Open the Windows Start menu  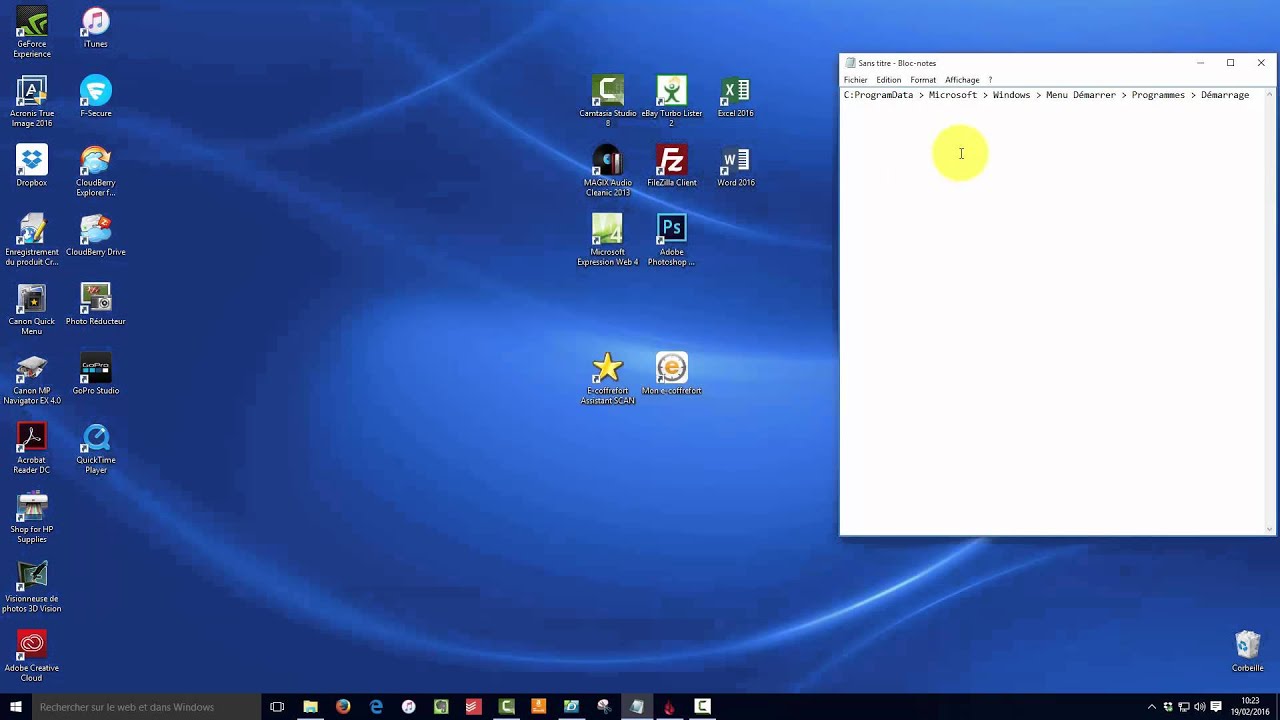pos(15,707)
